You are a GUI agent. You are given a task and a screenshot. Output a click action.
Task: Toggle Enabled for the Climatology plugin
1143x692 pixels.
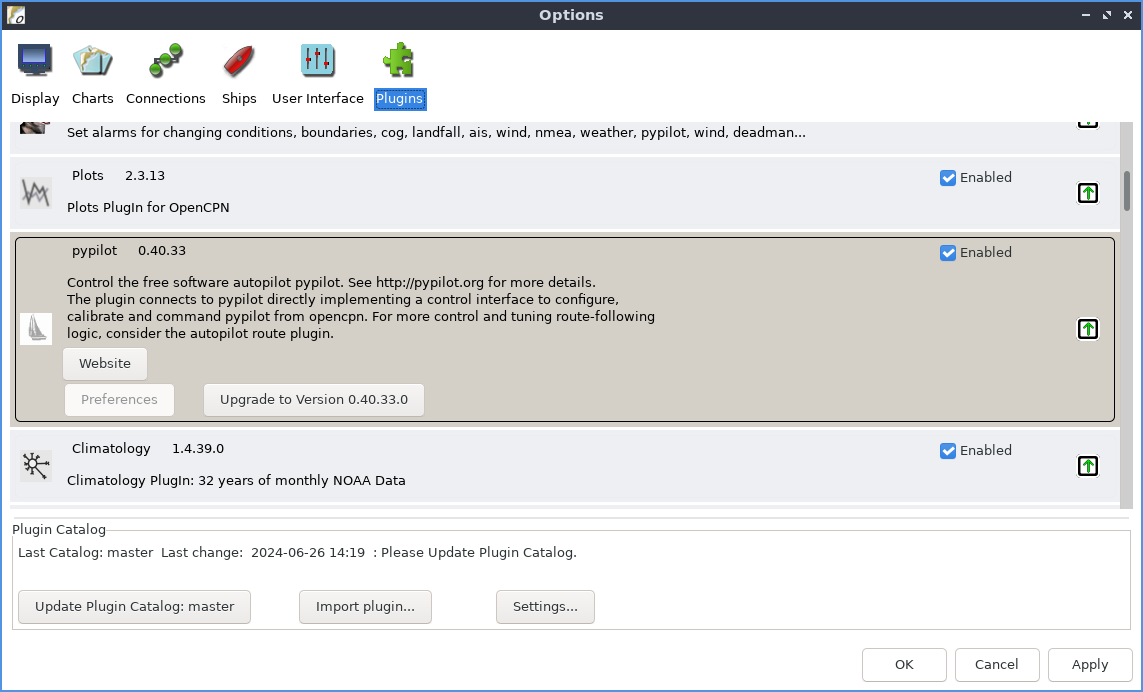click(x=947, y=450)
